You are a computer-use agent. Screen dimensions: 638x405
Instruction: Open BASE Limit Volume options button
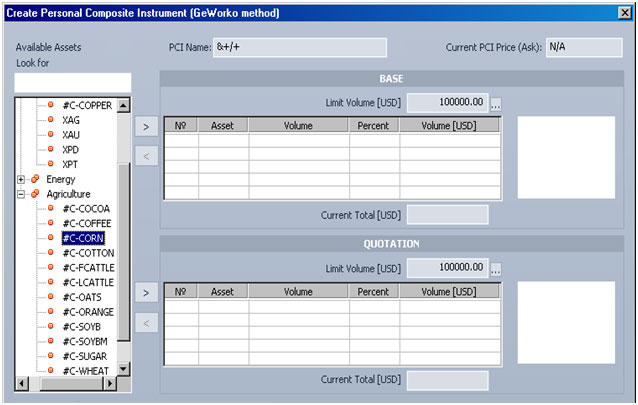coord(495,103)
